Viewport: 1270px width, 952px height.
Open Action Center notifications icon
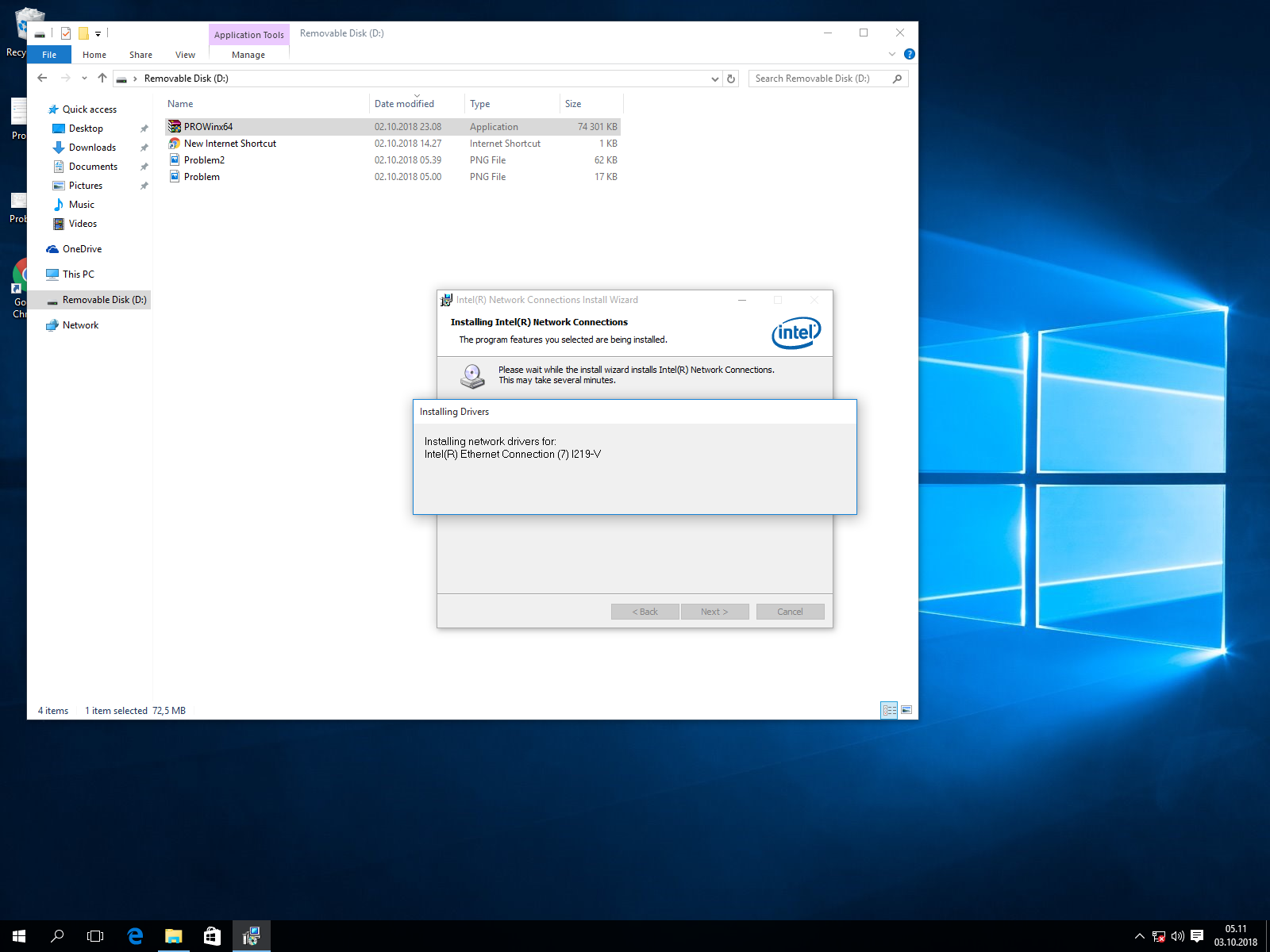coord(1197,936)
